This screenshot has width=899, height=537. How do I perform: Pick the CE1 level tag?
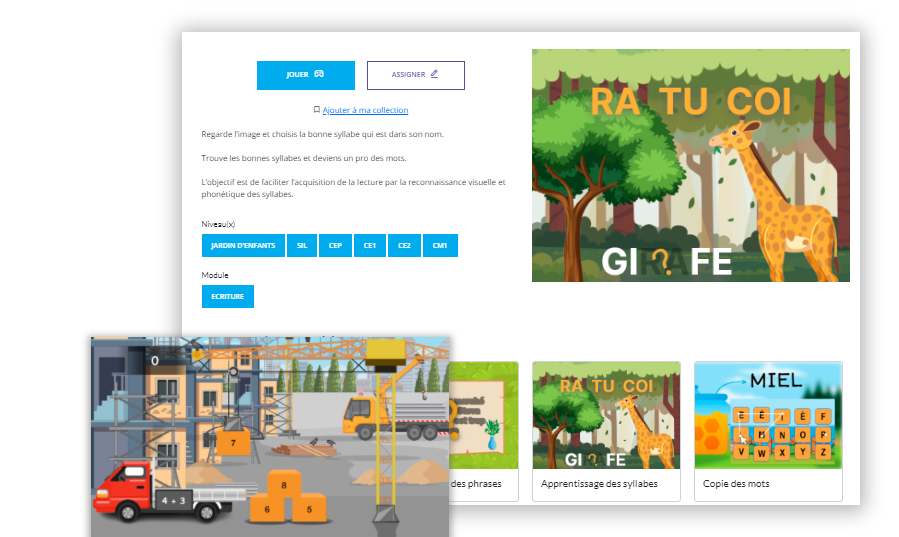click(x=369, y=246)
